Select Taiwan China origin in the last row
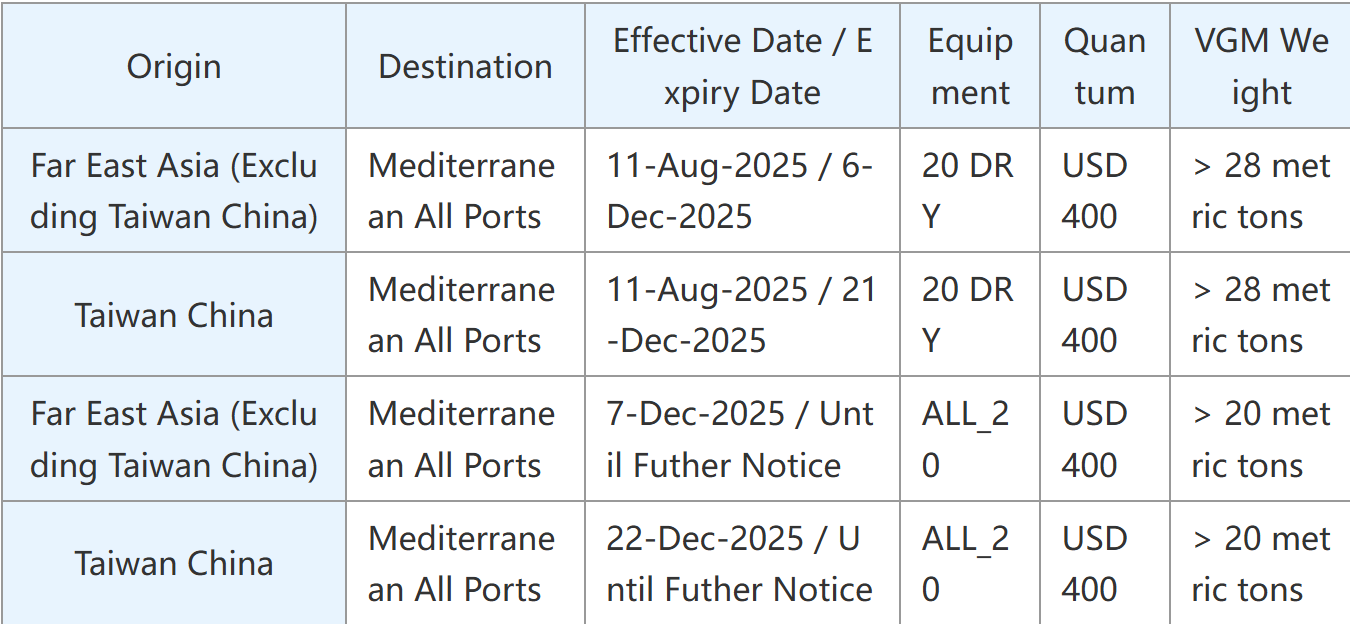Image resolution: width=1350 pixels, height=624 pixels. coord(174,564)
